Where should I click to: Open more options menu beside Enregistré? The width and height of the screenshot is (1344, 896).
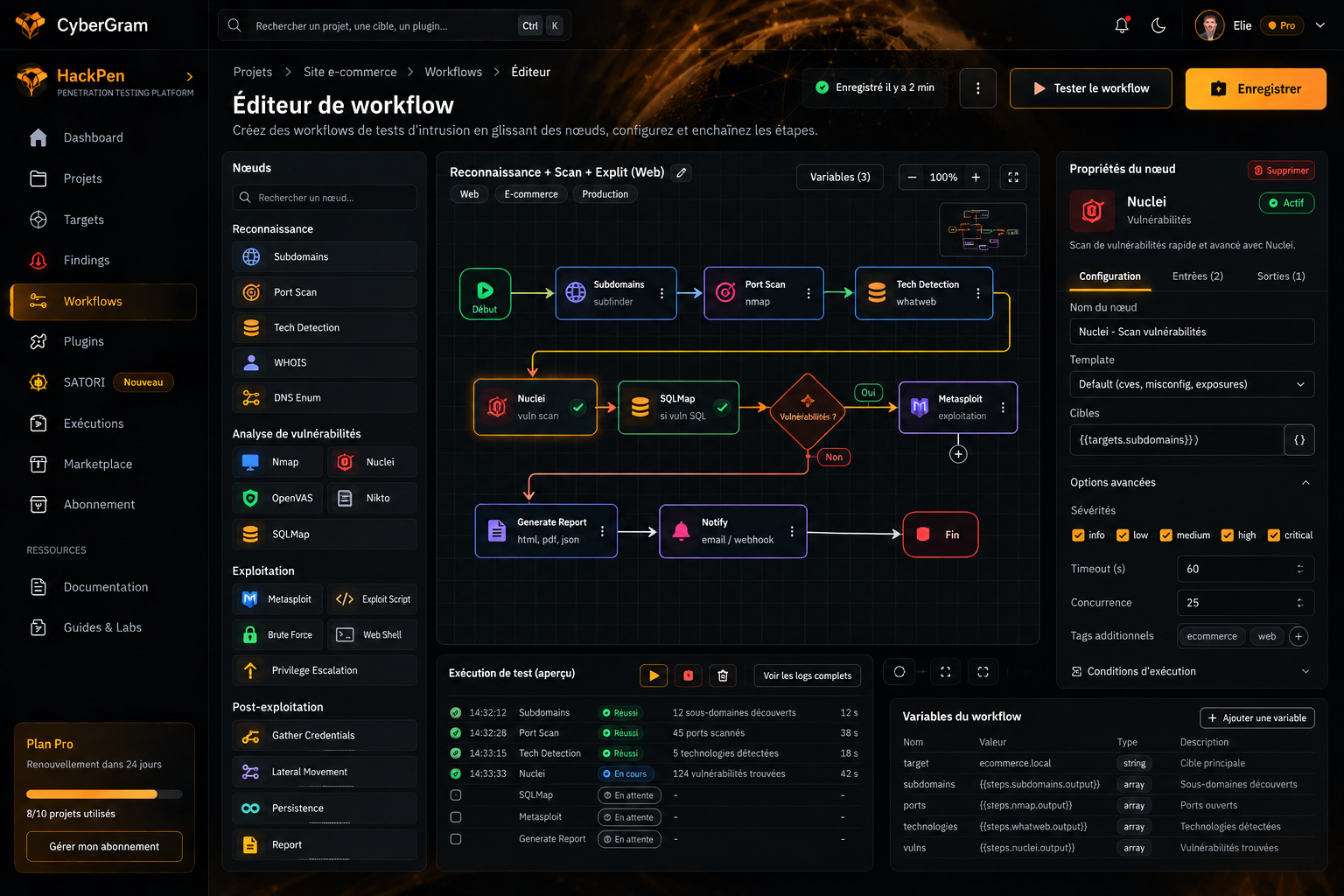point(978,88)
